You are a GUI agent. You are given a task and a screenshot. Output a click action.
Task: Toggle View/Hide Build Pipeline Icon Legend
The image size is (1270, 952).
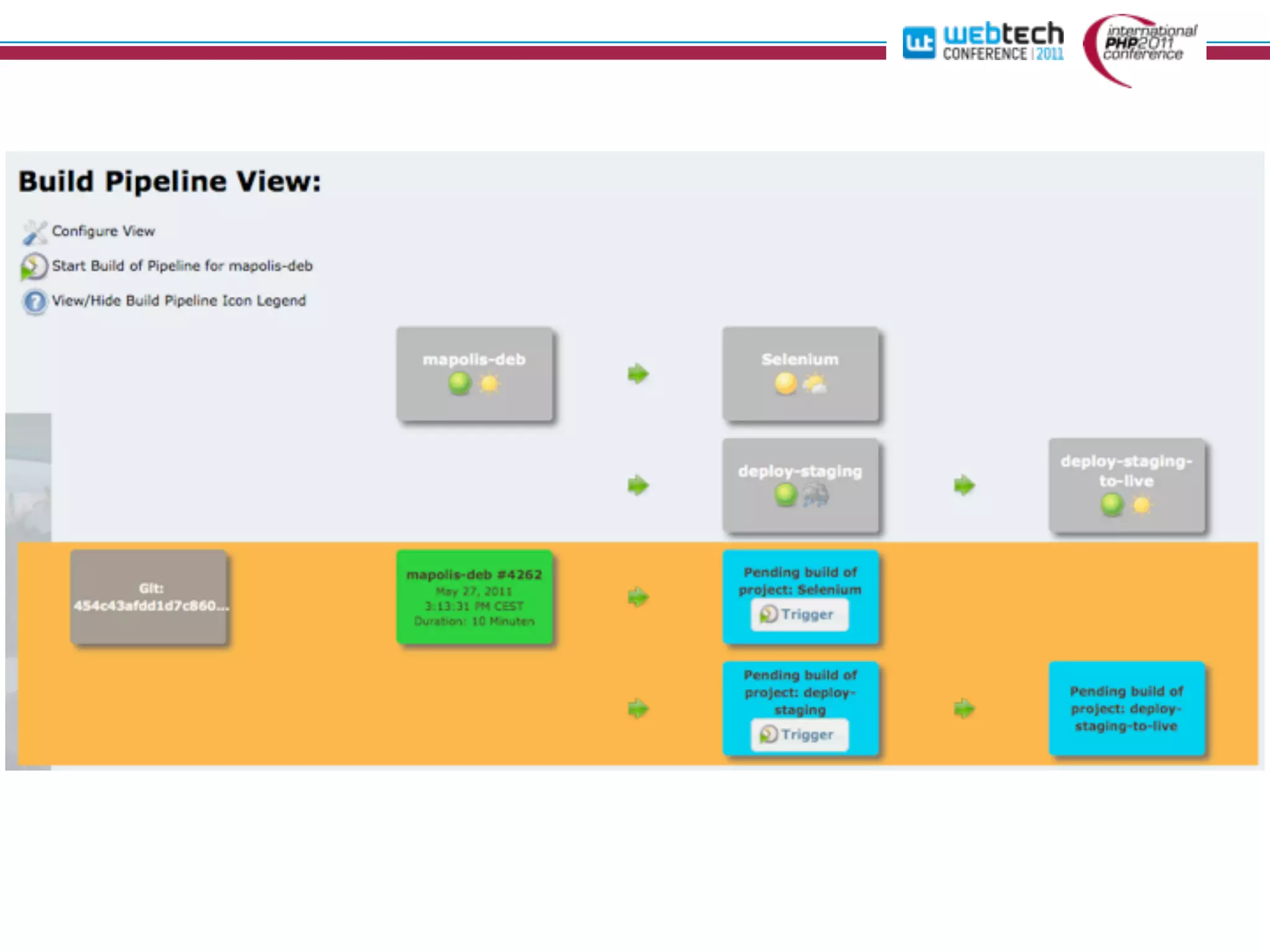click(179, 301)
